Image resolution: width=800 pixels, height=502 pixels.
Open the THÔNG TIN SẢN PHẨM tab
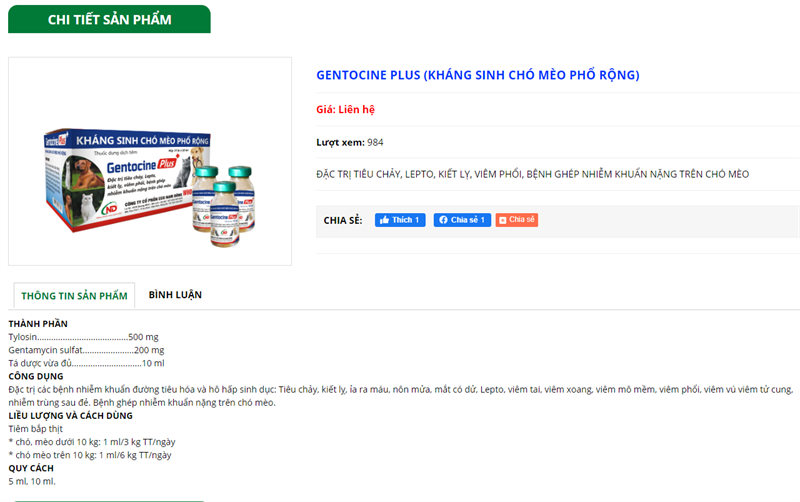click(x=74, y=296)
